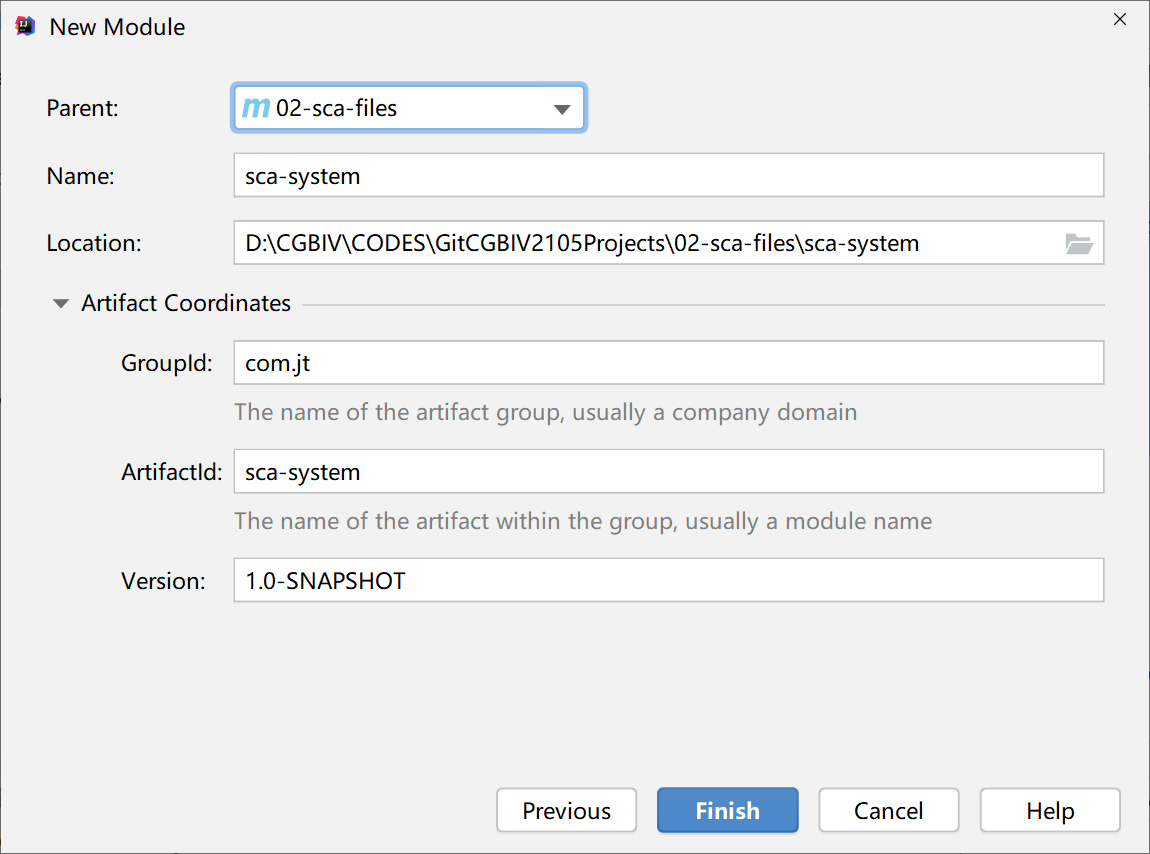Click into the Name field containing sca-system
Image resolution: width=1150 pixels, height=854 pixels.
tap(668, 176)
